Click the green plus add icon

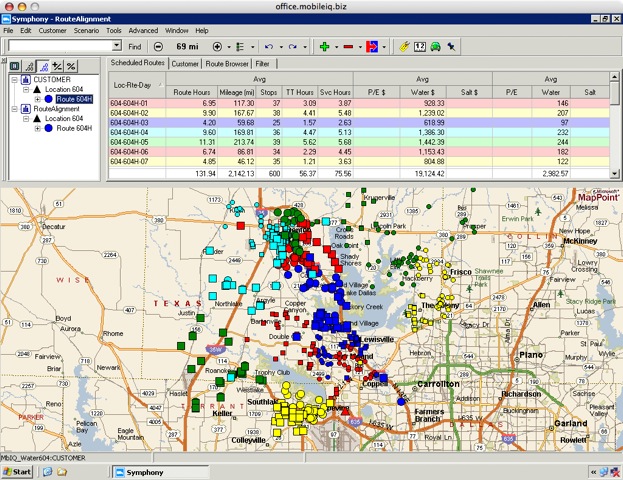point(323,46)
